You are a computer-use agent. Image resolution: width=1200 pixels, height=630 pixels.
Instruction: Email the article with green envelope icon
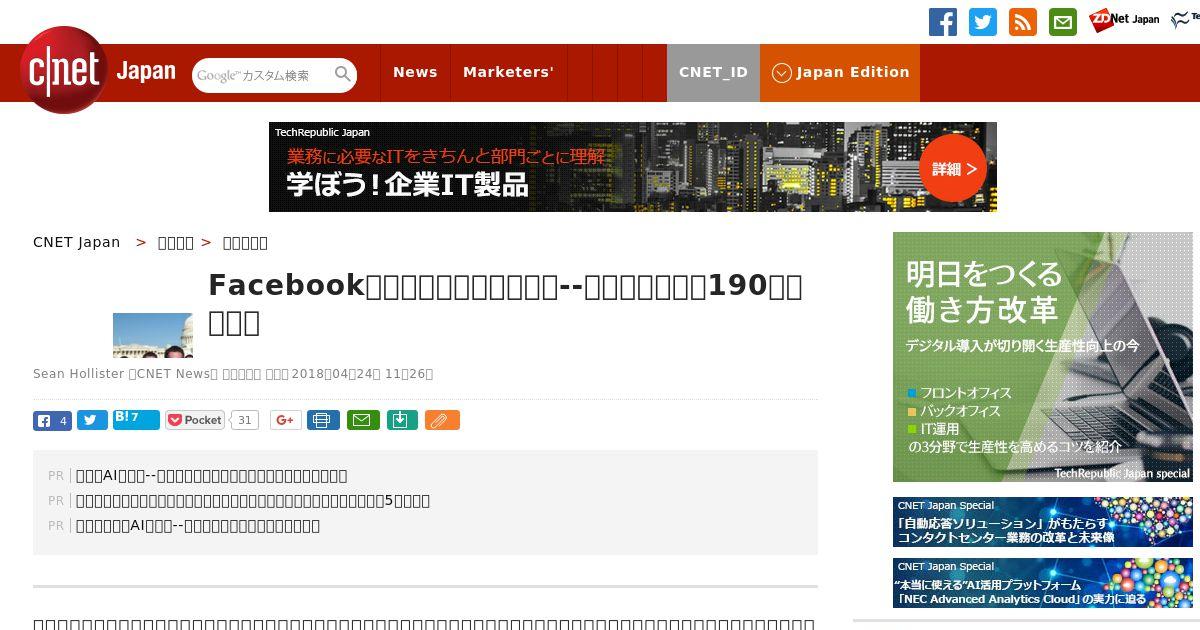363,420
